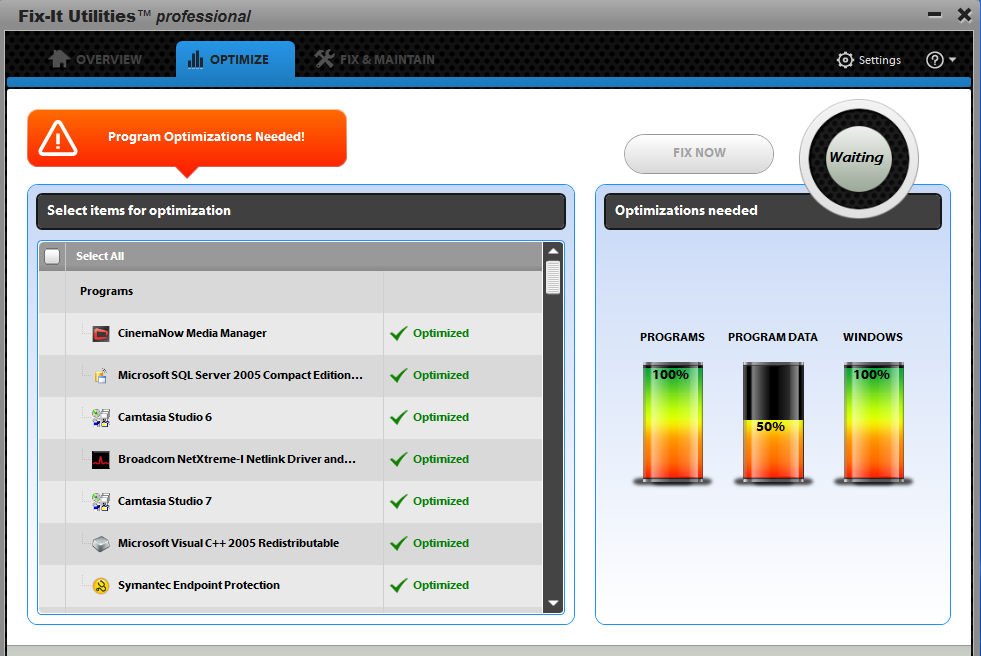Select Microsoft Visual C++ 2005 Redistributable row
This screenshot has width=981, height=656.
coord(290,543)
